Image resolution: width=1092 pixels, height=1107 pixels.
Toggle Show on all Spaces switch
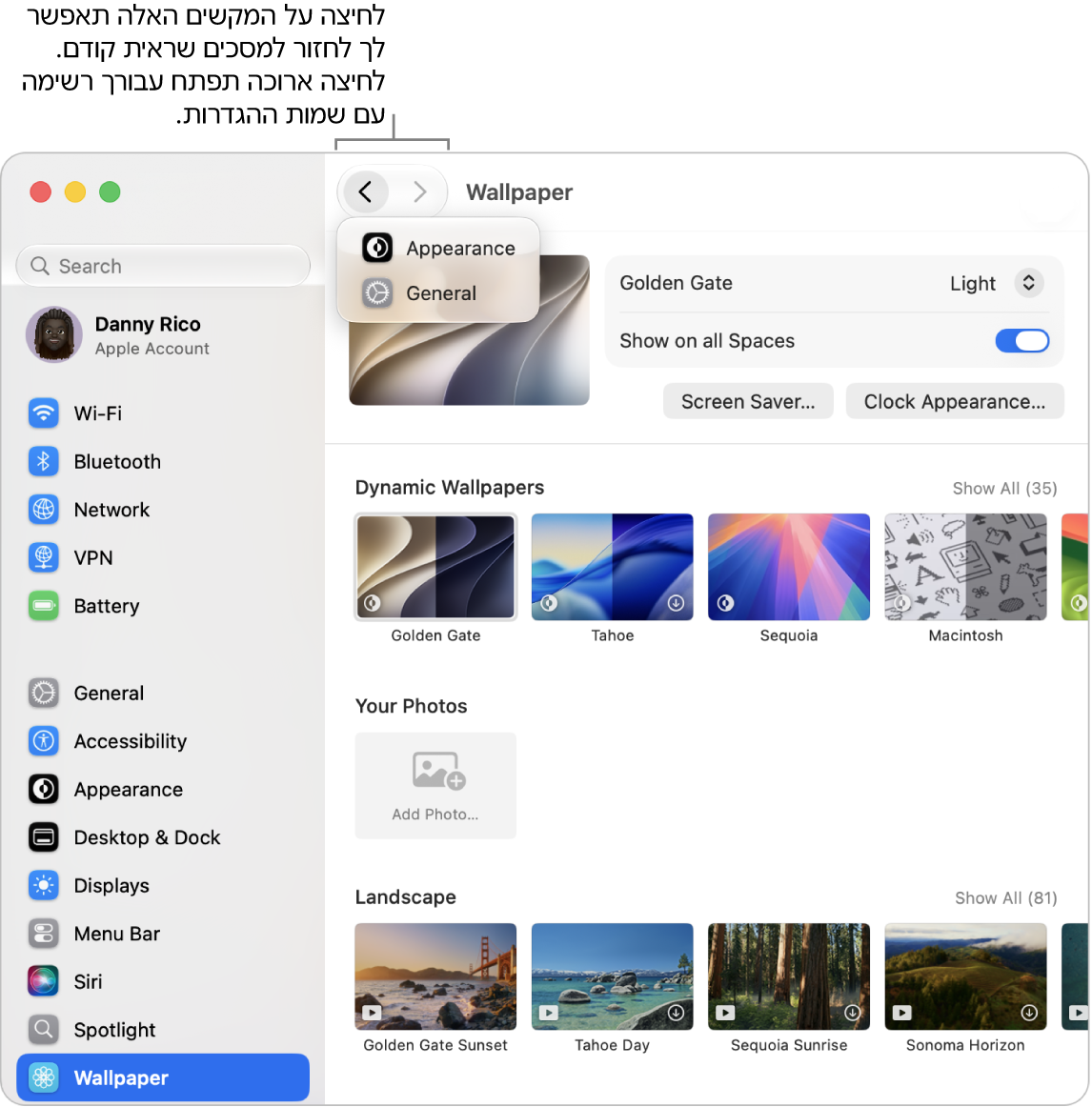pyautogui.click(x=1021, y=341)
